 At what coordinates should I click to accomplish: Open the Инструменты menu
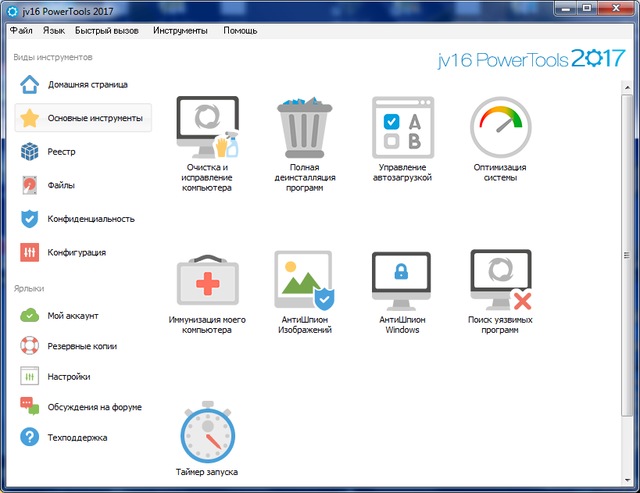click(x=180, y=31)
